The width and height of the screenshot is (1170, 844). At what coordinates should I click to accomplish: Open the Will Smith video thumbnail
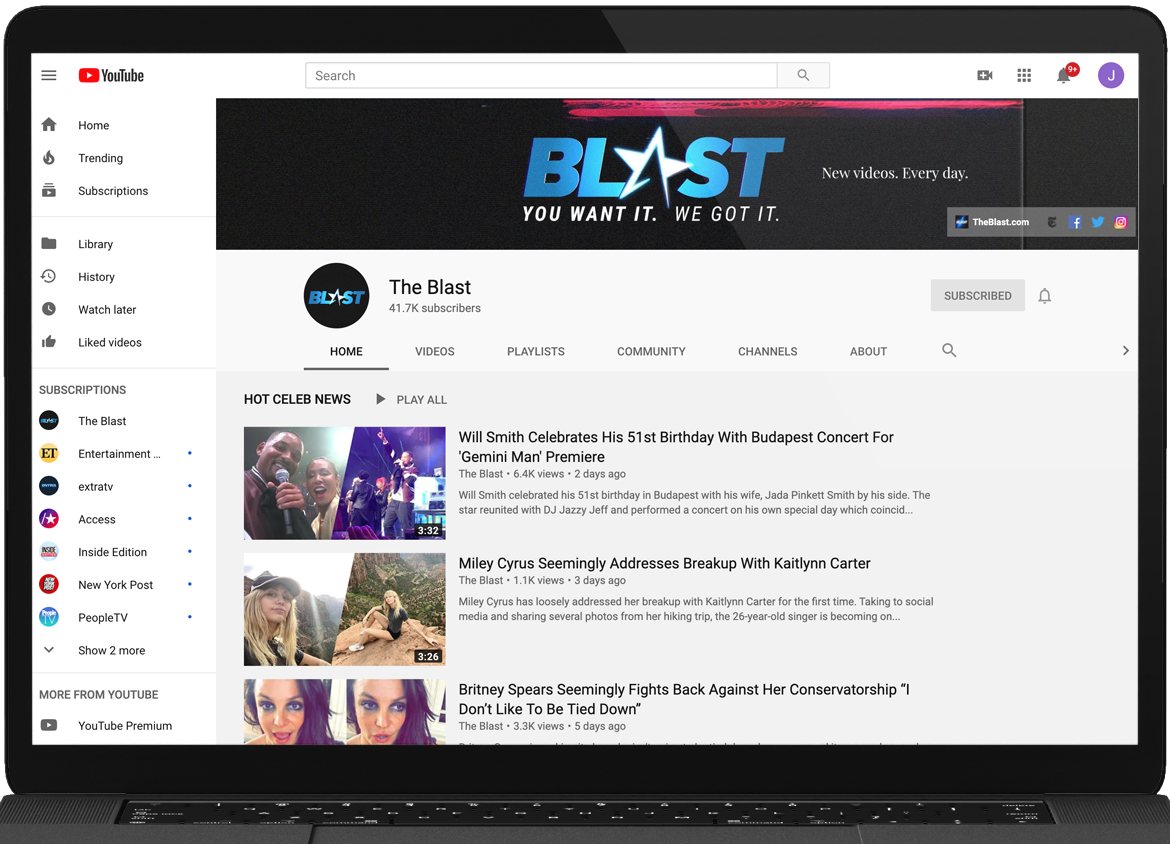345,483
